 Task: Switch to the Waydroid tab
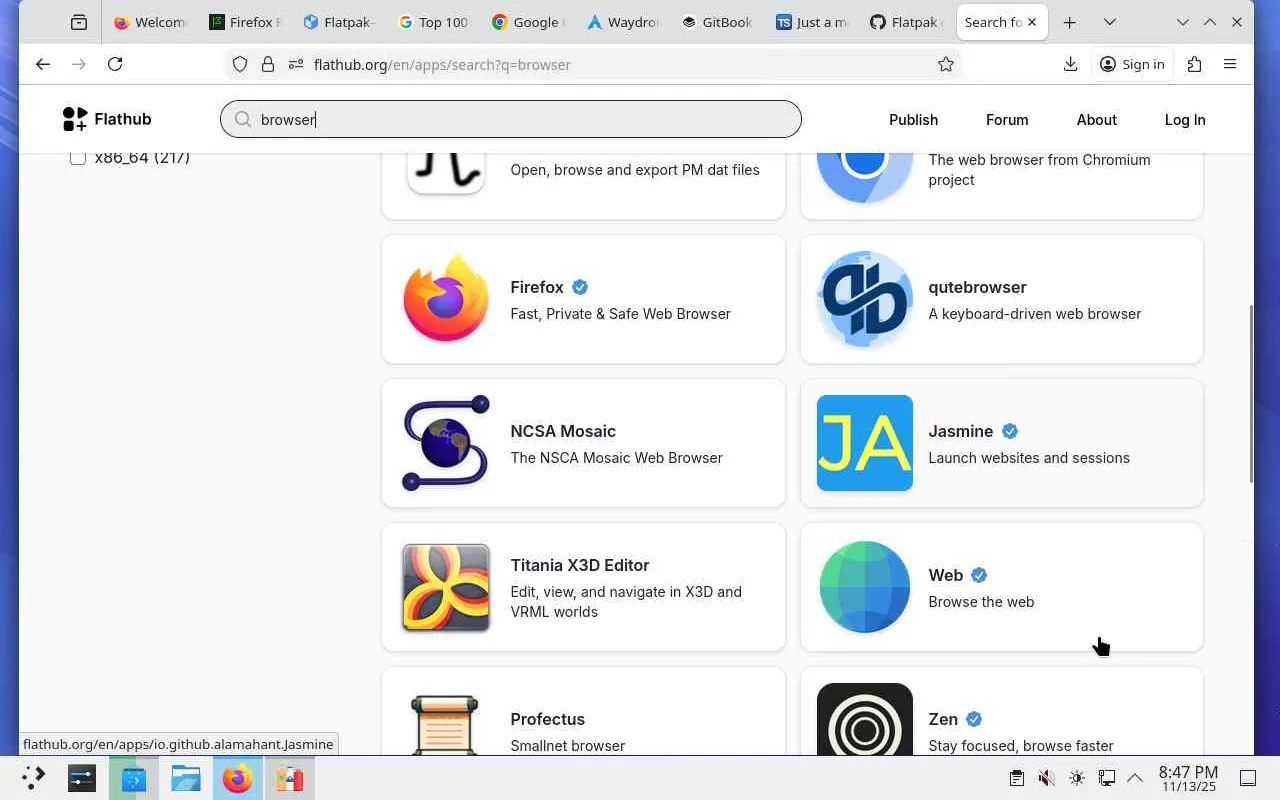(622, 22)
